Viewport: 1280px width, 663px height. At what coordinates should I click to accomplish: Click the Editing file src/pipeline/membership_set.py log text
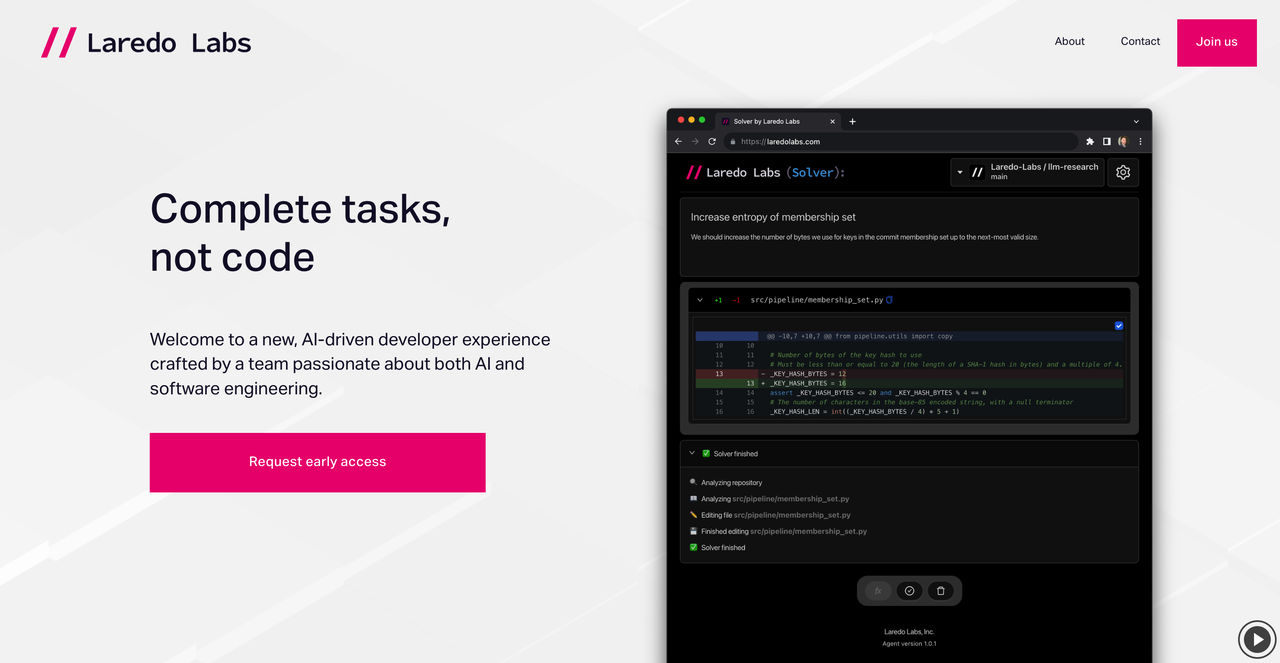click(776, 515)
